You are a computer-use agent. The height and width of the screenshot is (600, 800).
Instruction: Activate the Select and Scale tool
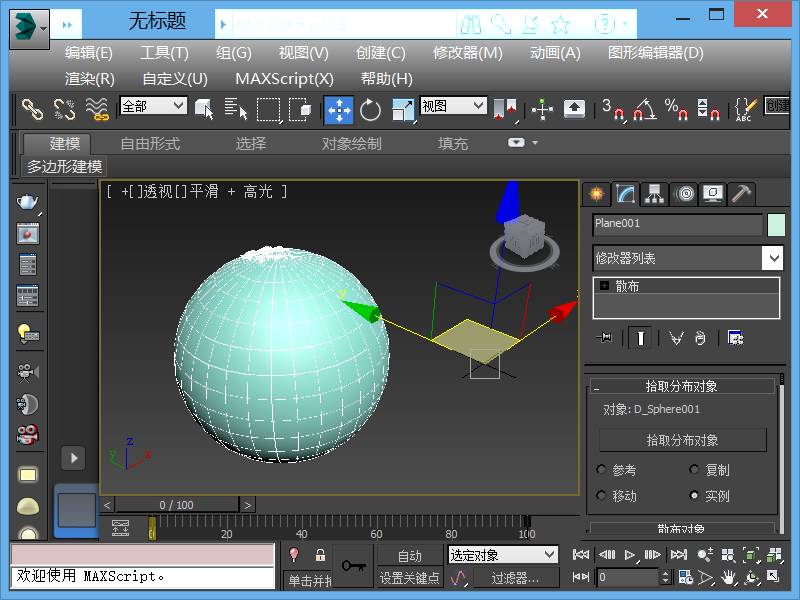[x=403, y=109]
